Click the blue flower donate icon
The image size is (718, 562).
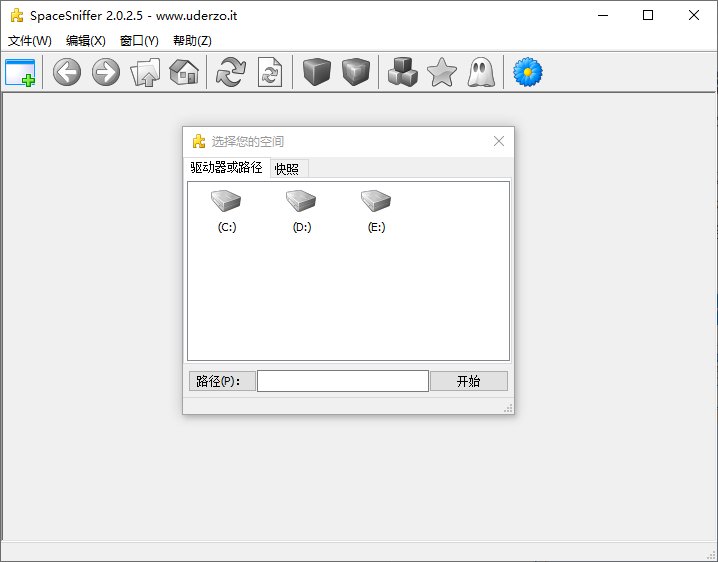527,73
